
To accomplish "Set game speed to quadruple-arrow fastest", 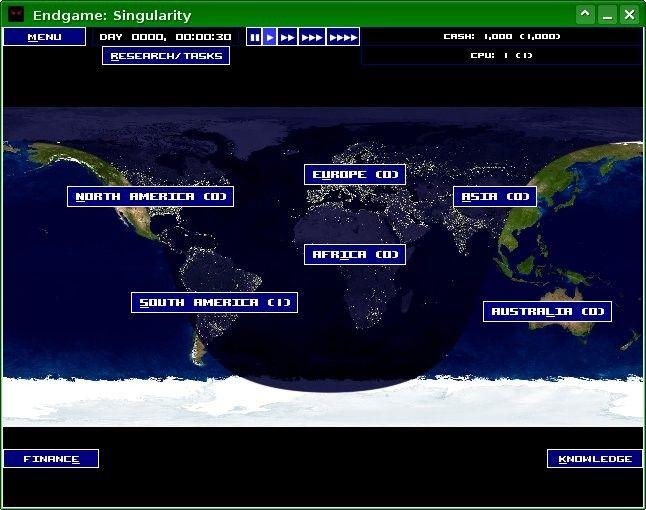I will (x=343, y=37).
